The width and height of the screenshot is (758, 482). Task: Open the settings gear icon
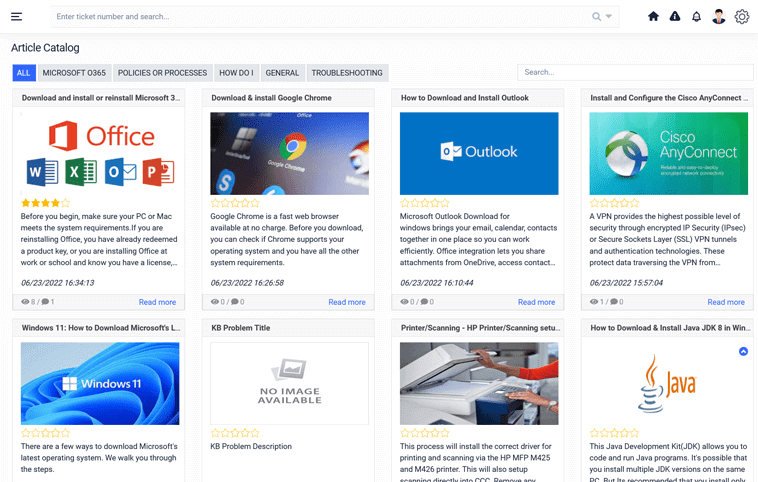point(742,17)
